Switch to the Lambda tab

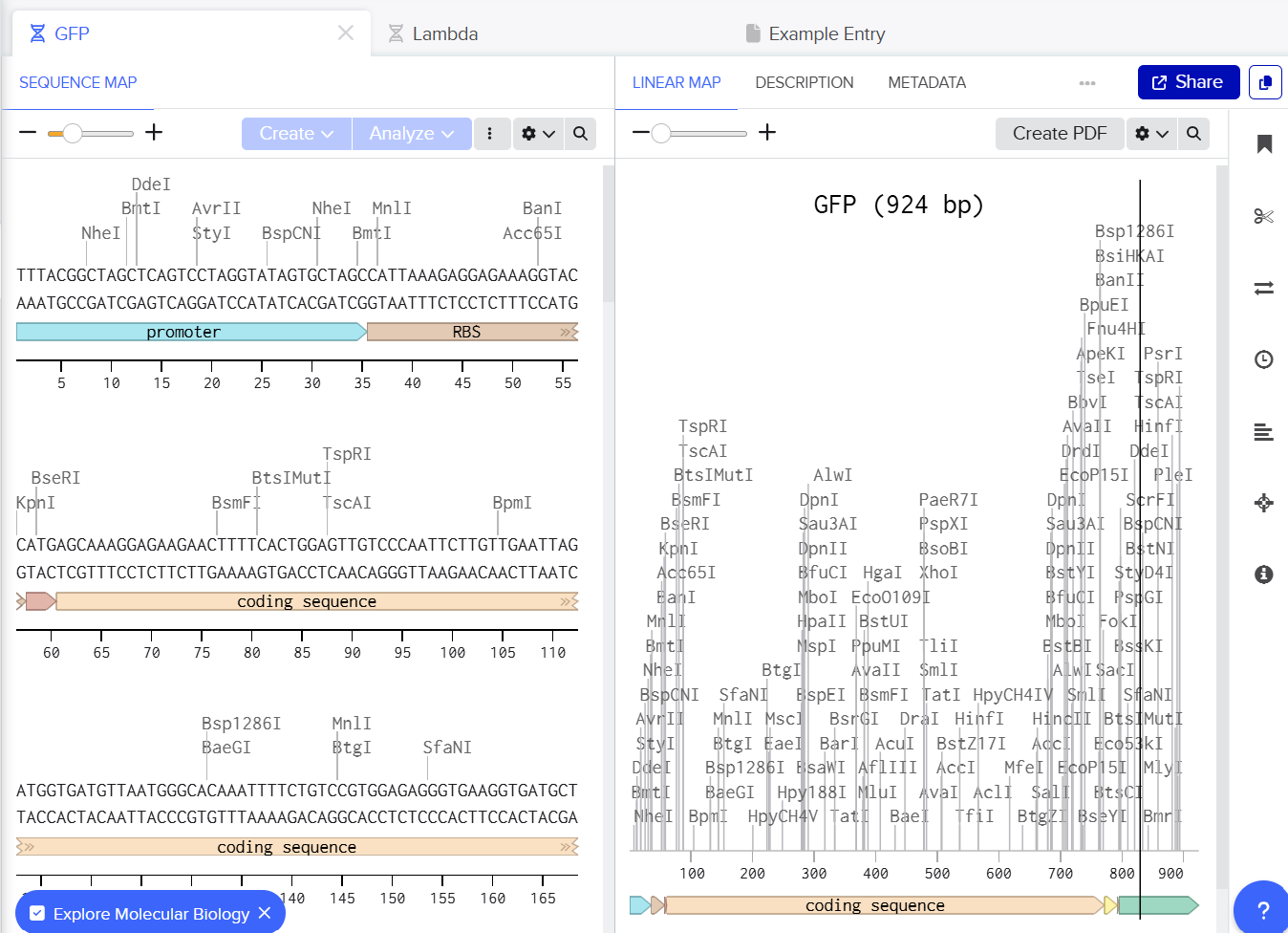coord(433,33)
